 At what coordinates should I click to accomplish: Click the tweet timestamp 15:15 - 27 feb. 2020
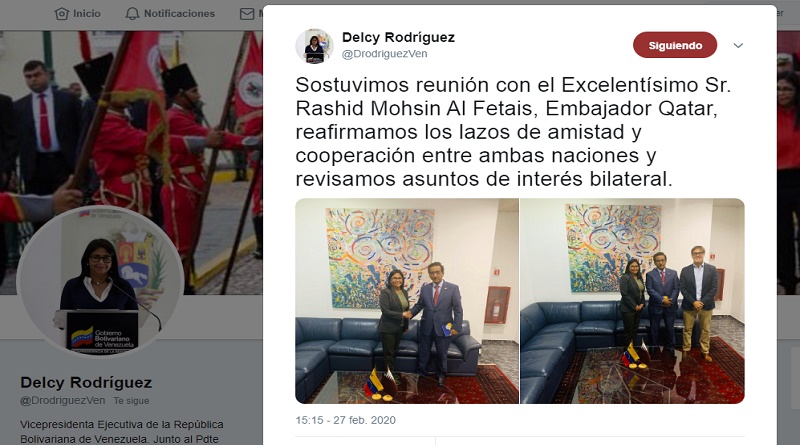coord(345,420)
